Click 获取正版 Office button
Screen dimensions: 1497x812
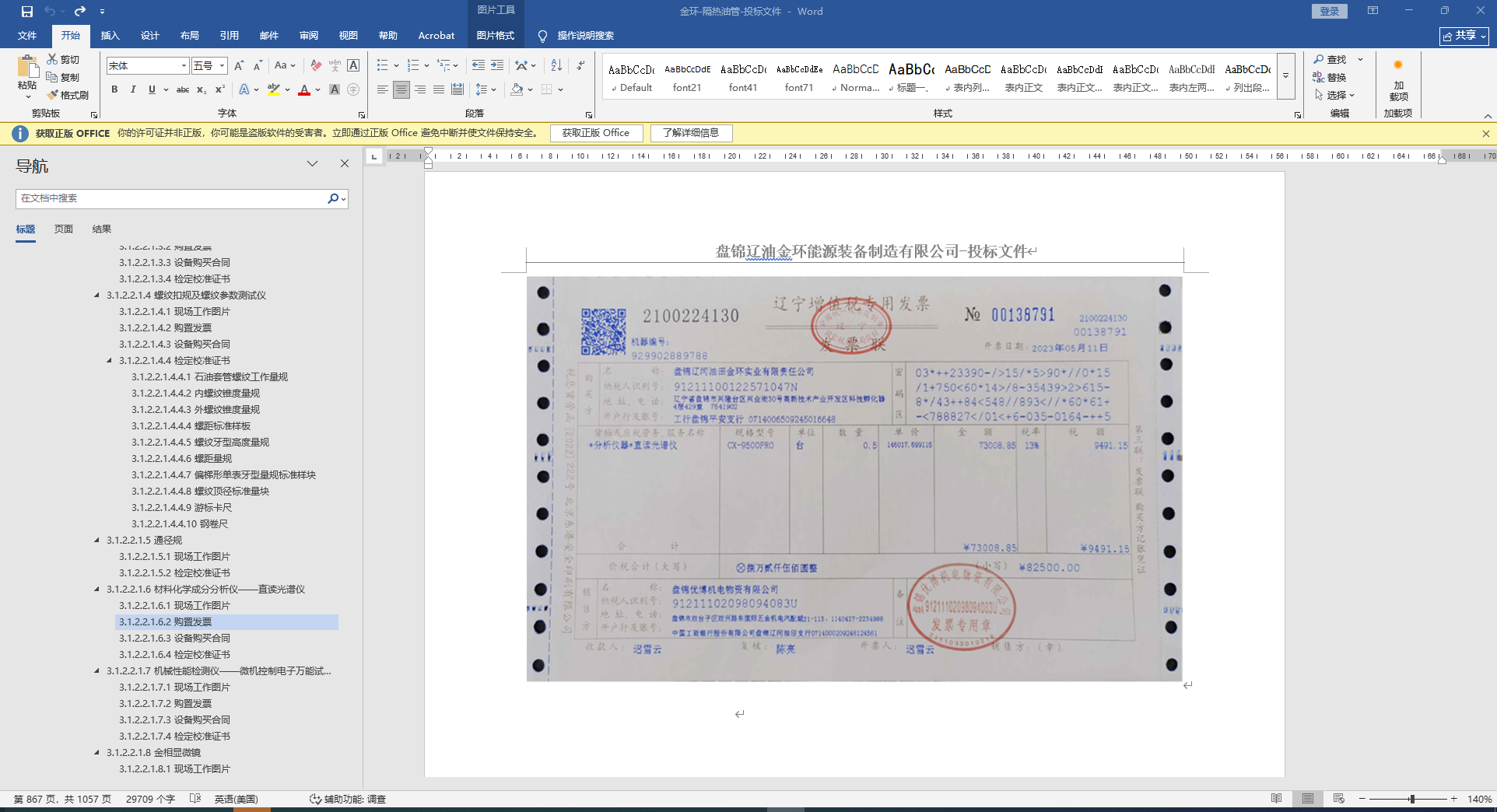596,133
